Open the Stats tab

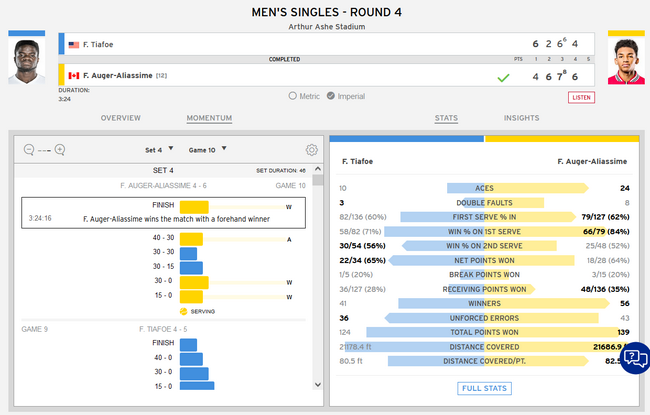pyautogui.click(x=446, y=118)
